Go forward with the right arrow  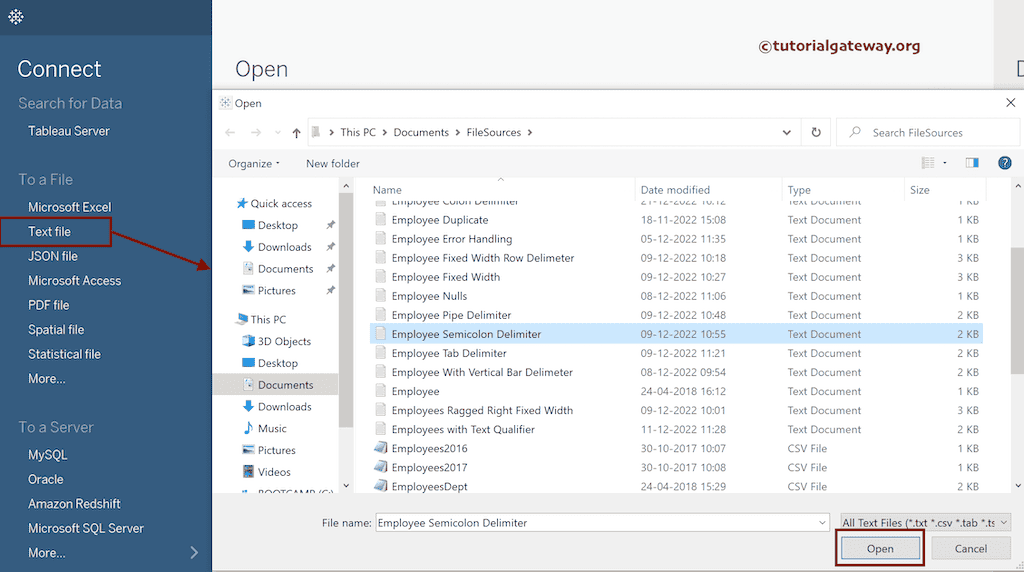tap(256, 133)
